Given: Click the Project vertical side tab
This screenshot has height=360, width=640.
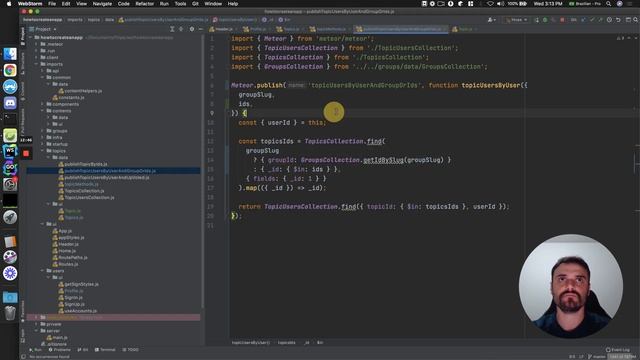Looking at the screenshot, I should click(x=22, y=36).
